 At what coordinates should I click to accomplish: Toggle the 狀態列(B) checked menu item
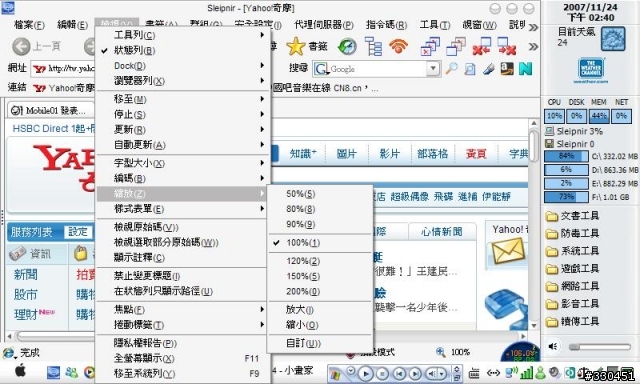click(183, 50)
